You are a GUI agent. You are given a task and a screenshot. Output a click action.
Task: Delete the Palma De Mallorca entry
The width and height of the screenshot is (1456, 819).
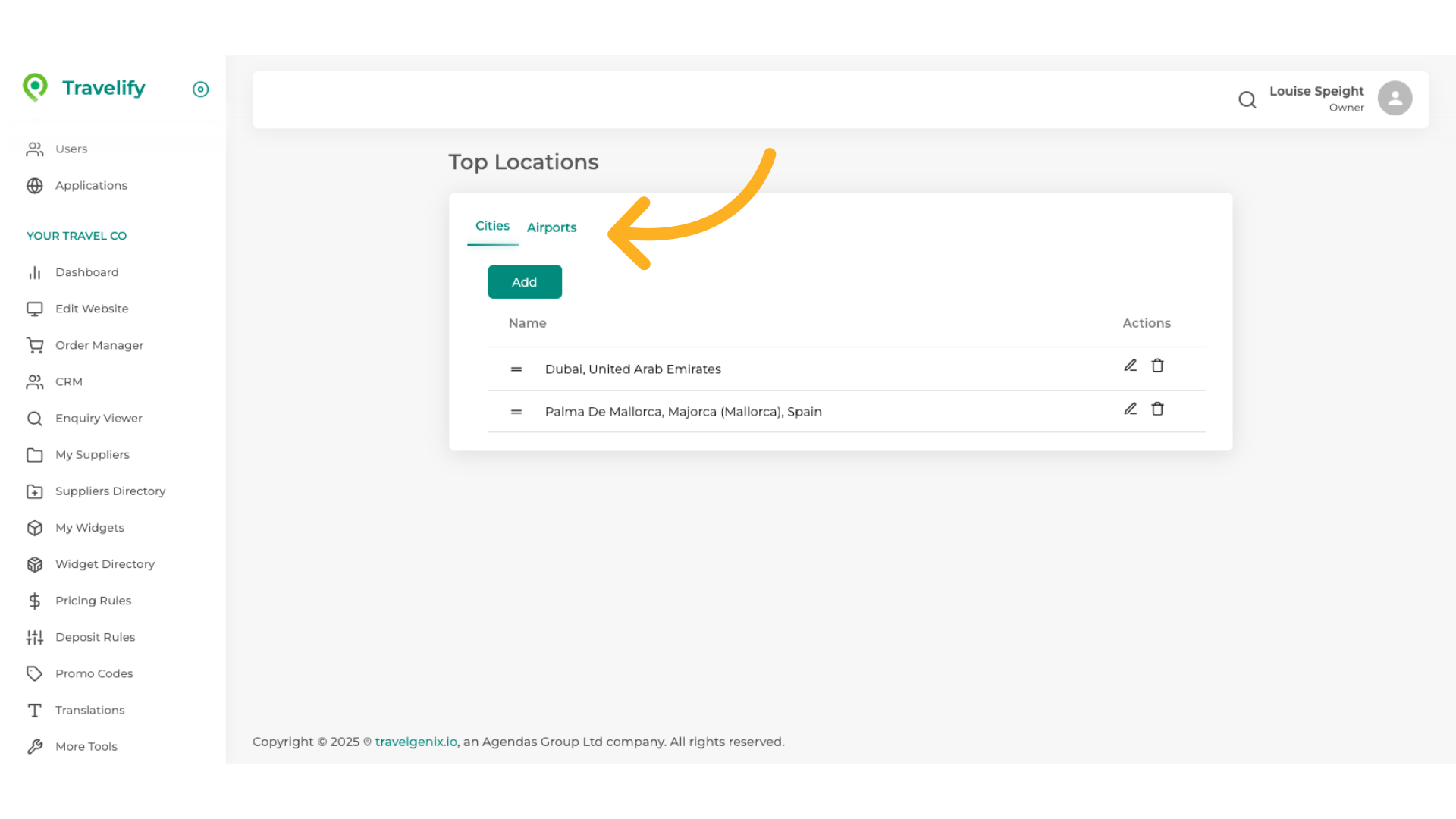point(1158,409)
